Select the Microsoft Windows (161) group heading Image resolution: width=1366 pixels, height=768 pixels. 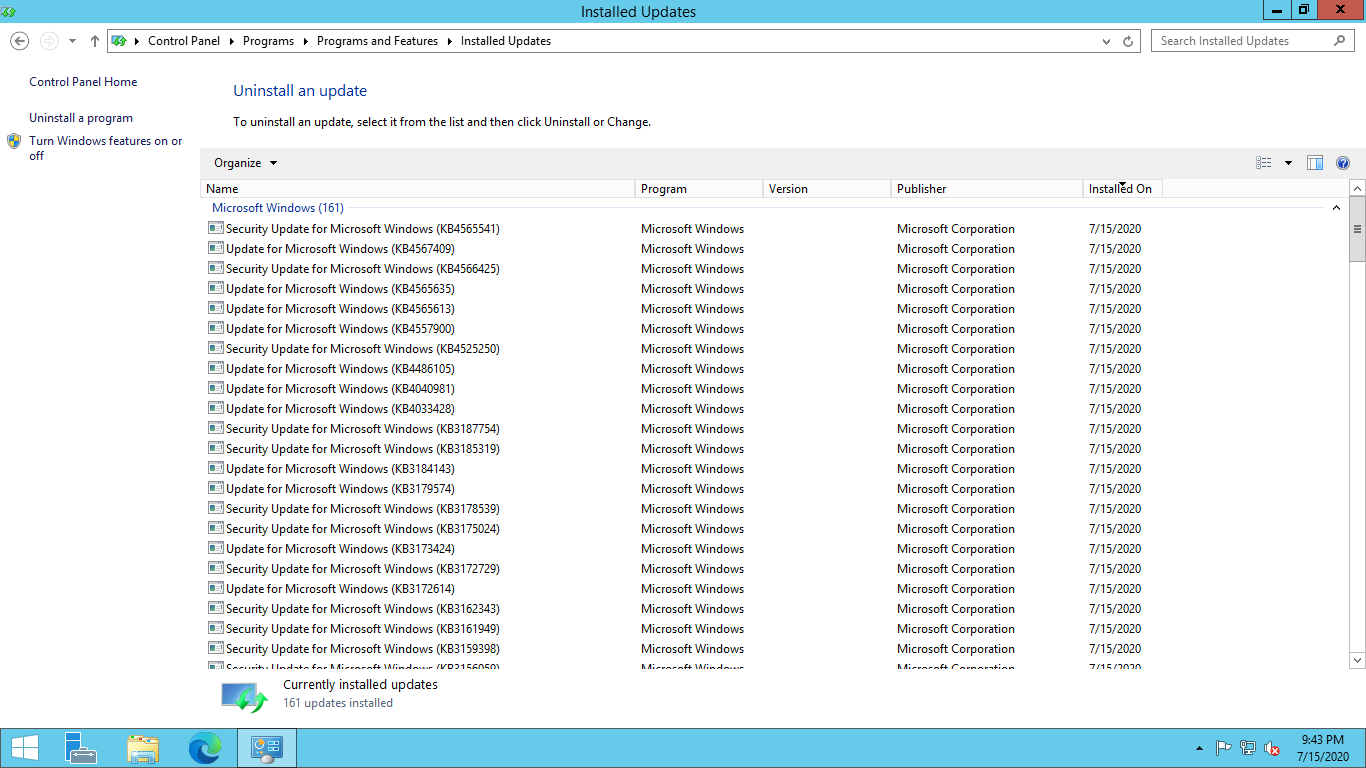pyautogui.click(x=278, y=208)
